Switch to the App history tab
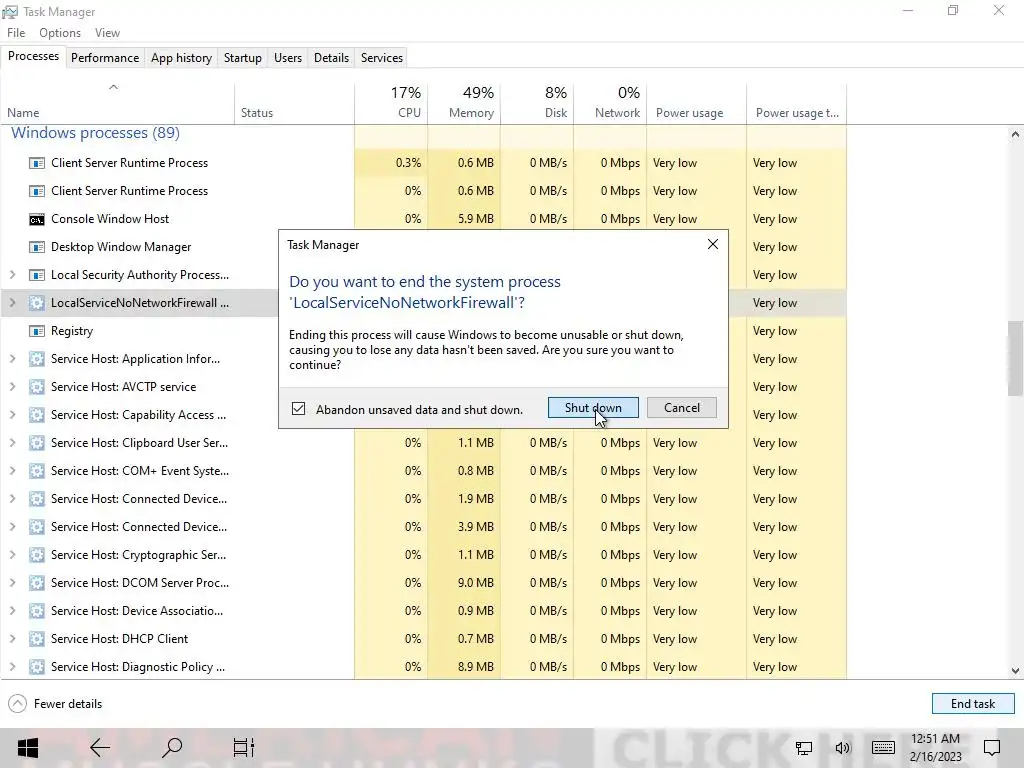This screenshot has height=768, width=1024. click(x=182, y=58)
